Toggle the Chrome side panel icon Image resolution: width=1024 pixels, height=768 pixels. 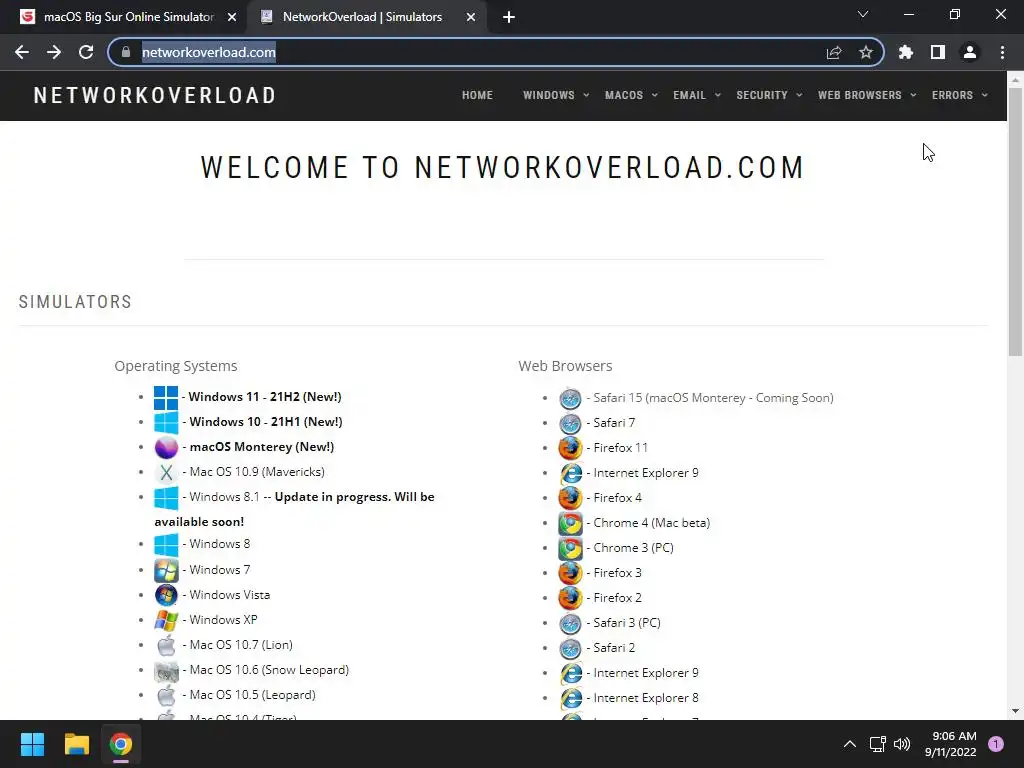938,52
